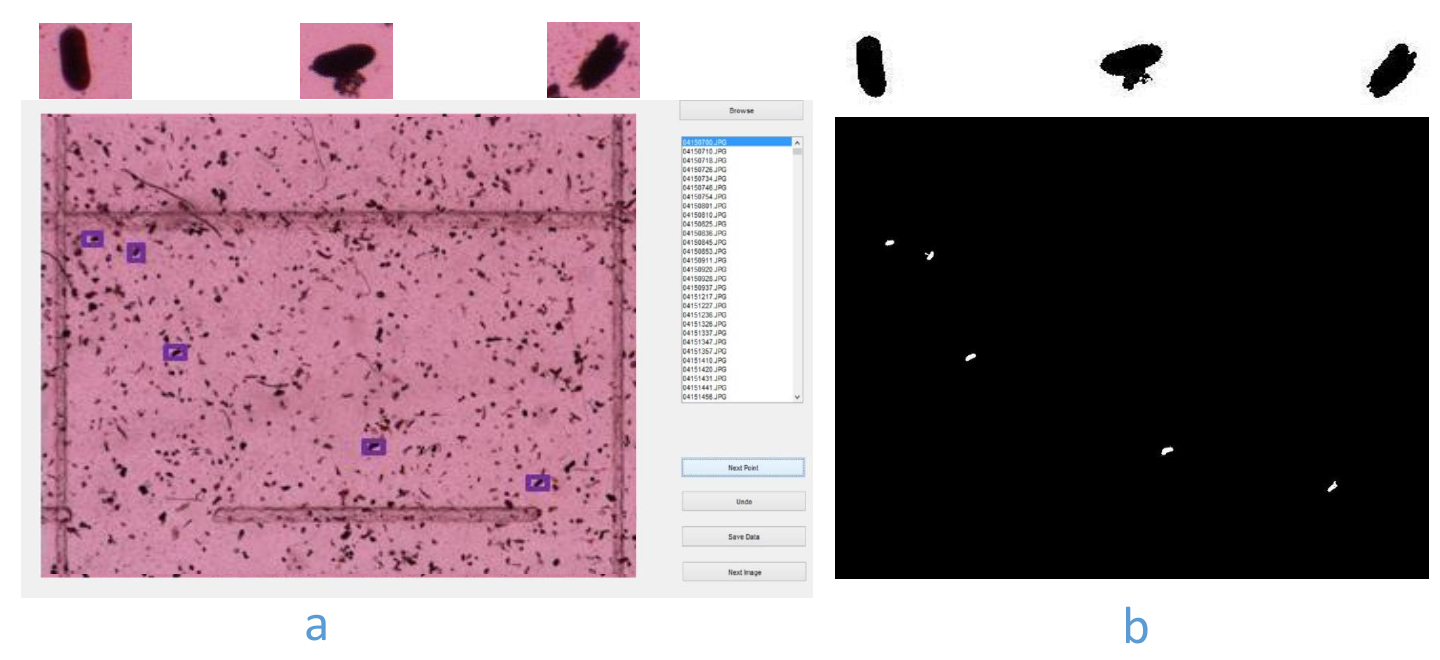Viewport: 1440px width, 660px height.
Task: Click the file list scrollbar thumb
Action: [x=797, y=152]
